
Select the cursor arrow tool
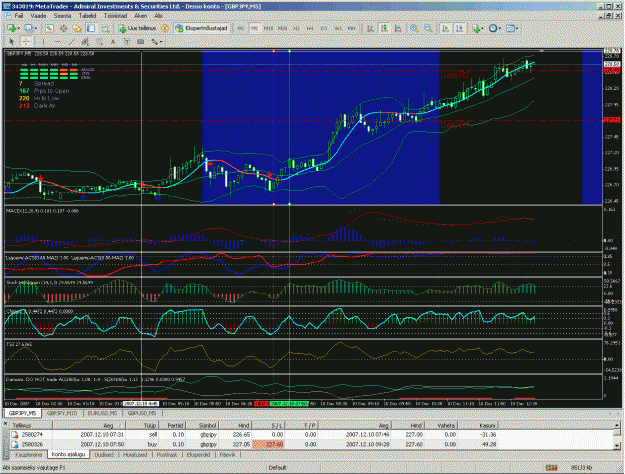(11, 41)
